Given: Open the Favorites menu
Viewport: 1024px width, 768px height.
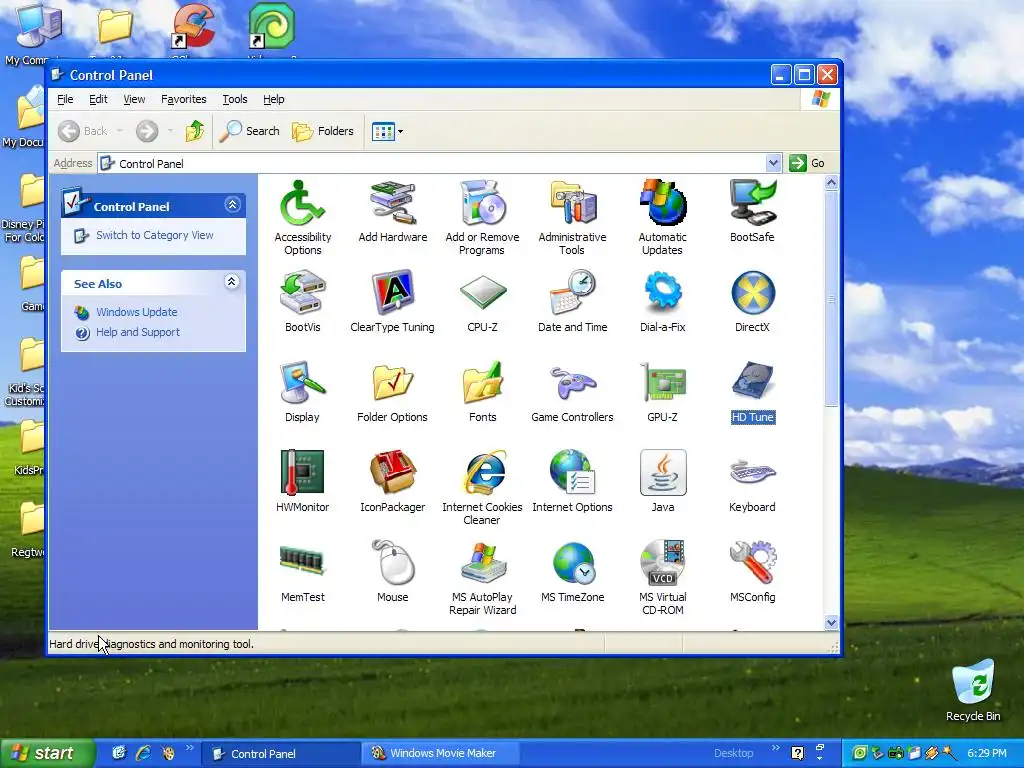Looking at the screenshot, I should coord(184,99).
